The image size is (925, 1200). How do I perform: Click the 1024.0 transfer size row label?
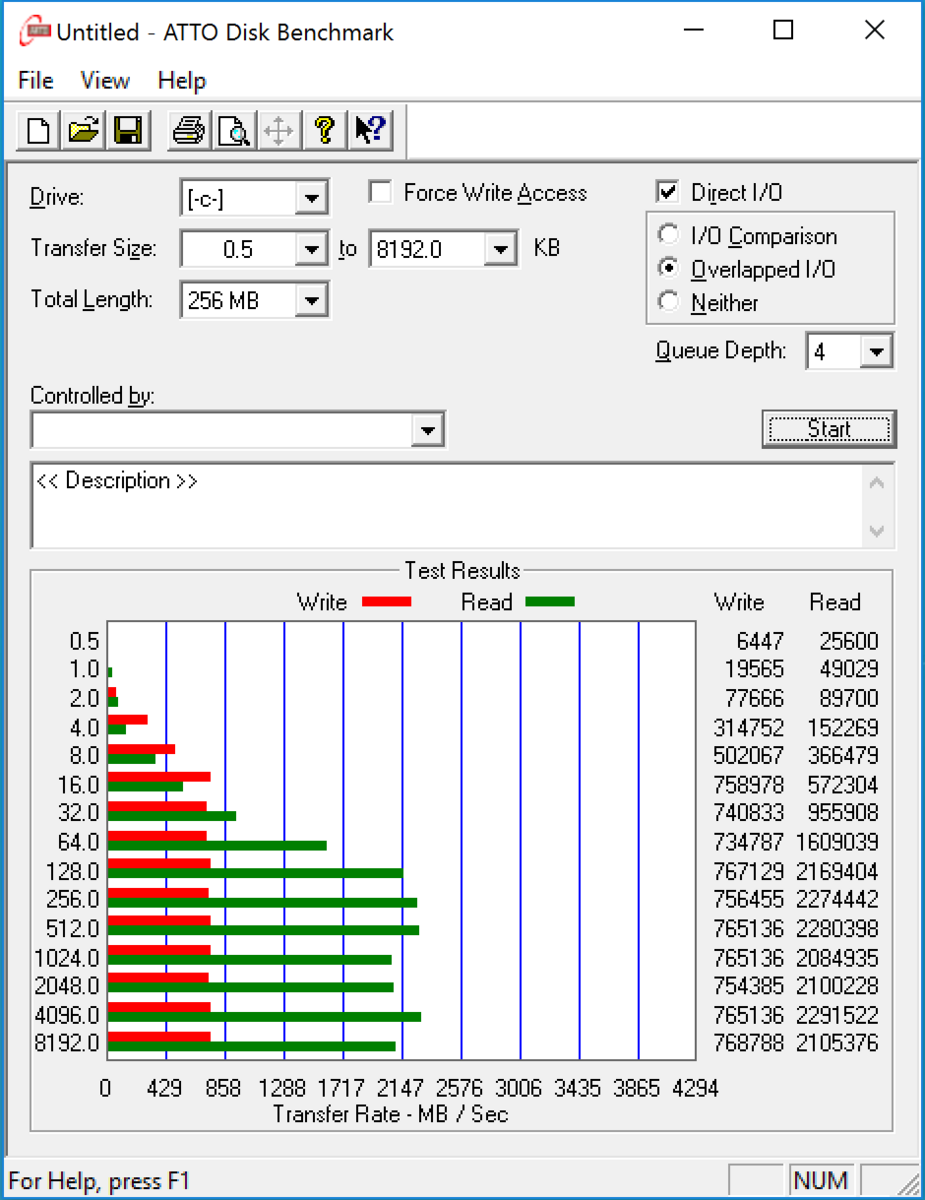[67, 958]
